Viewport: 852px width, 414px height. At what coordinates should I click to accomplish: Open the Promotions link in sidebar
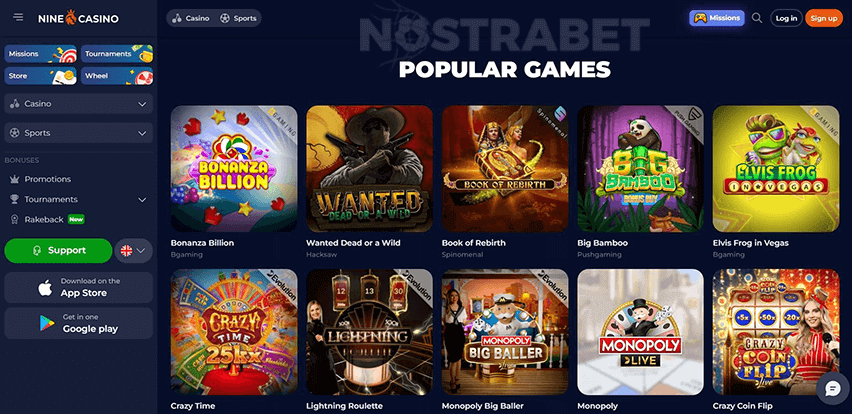click(x=48, y=179)
